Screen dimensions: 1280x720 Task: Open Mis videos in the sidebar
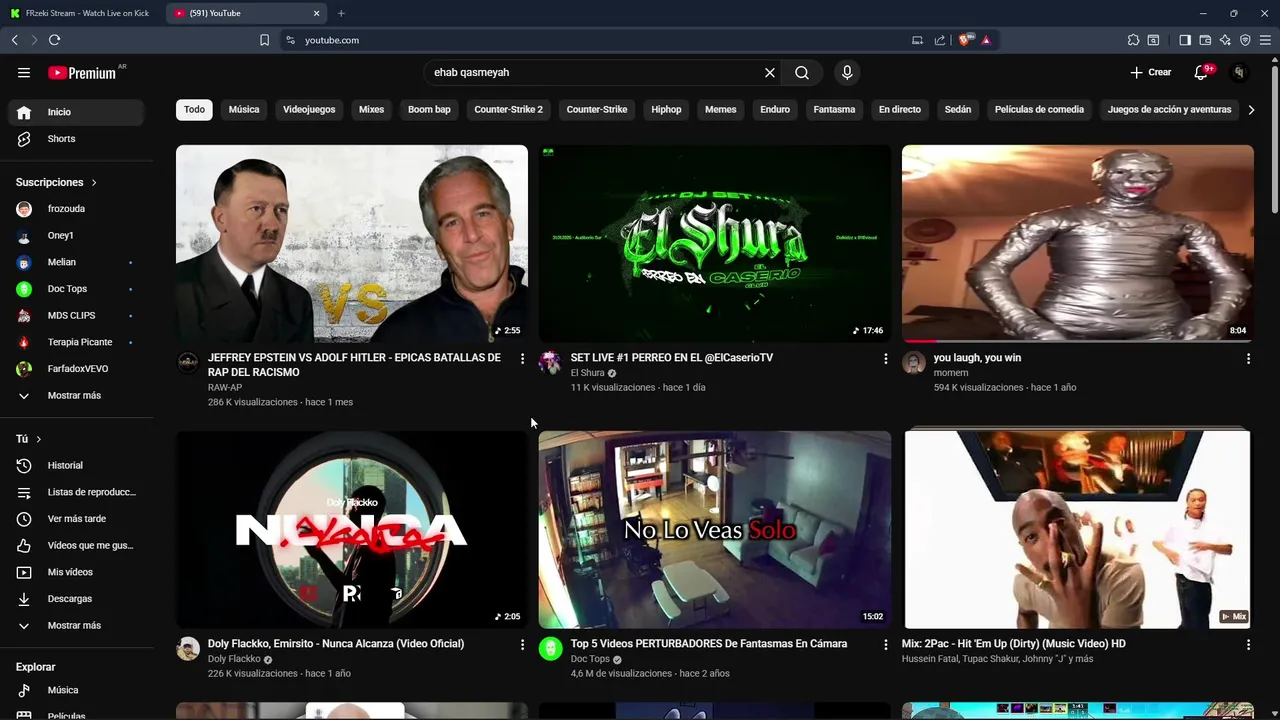click(x=77, y=572)
